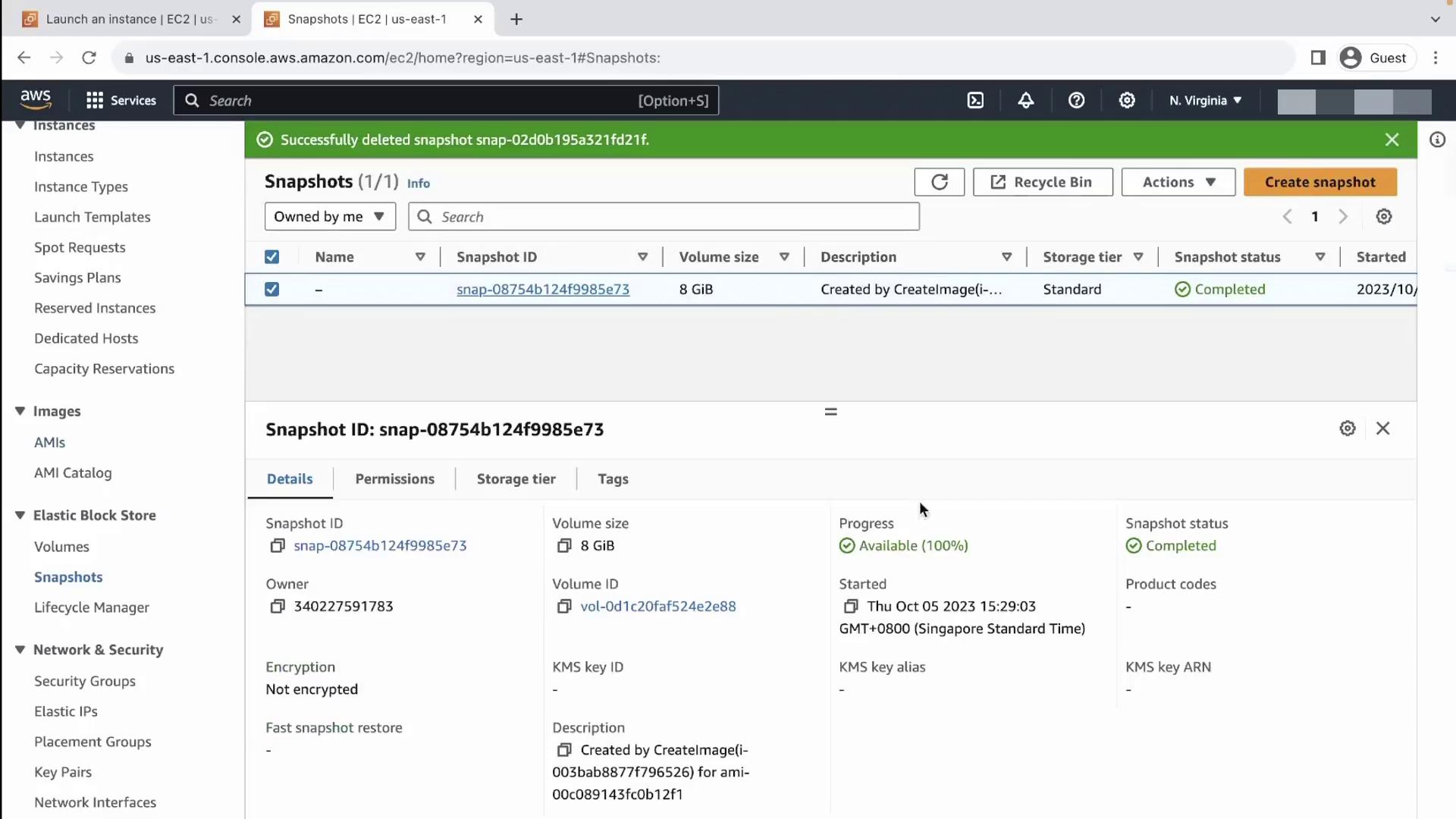Switch to the Permissions tab

click(394, 479)
